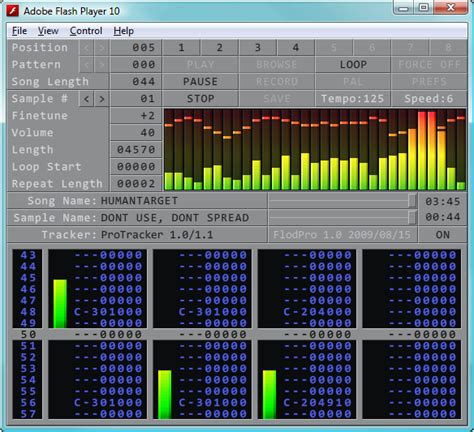
Task: Click the BROWSE button
Action: (276, 65)
